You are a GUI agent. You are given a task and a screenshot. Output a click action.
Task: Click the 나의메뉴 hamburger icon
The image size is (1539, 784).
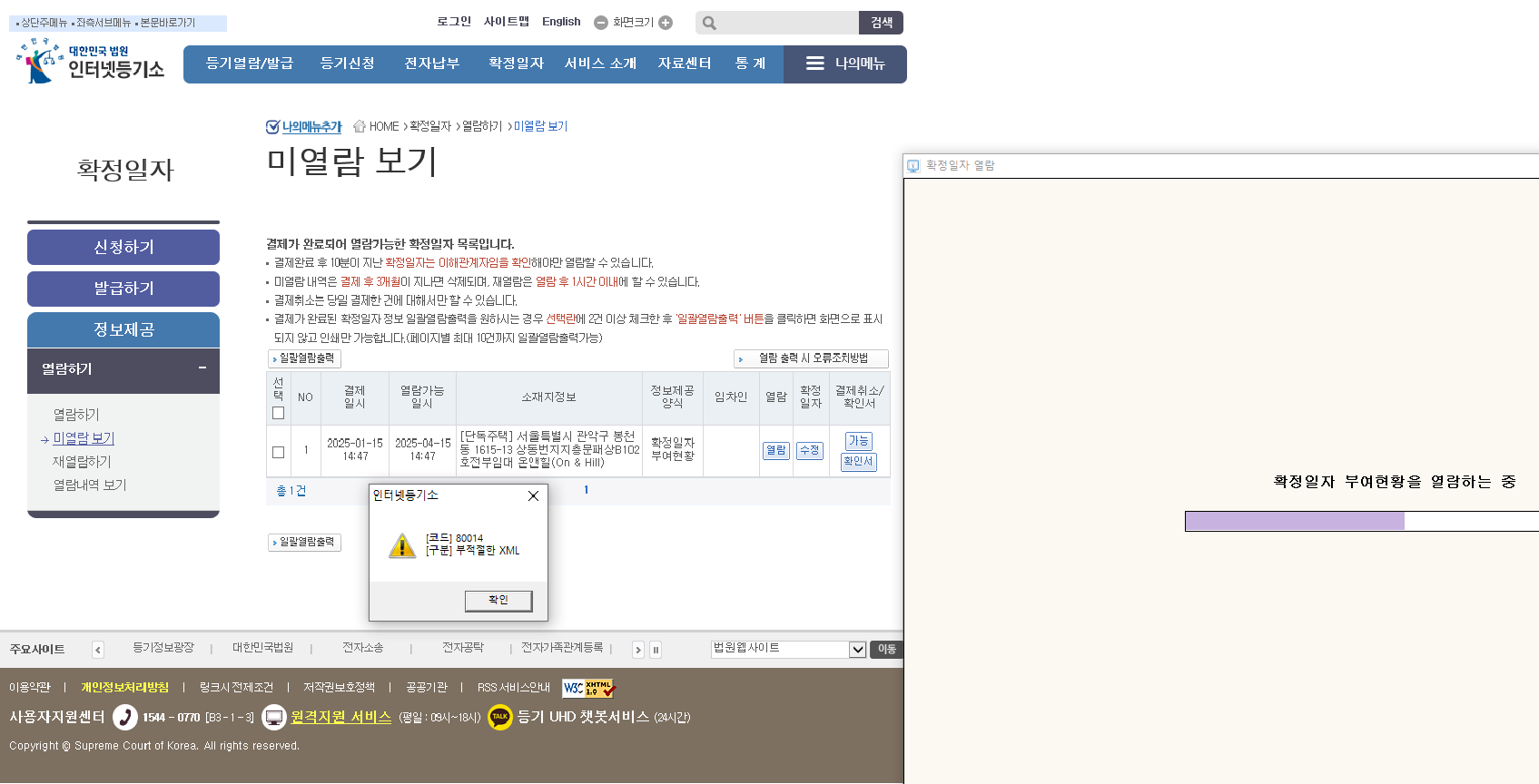[814, 64]
